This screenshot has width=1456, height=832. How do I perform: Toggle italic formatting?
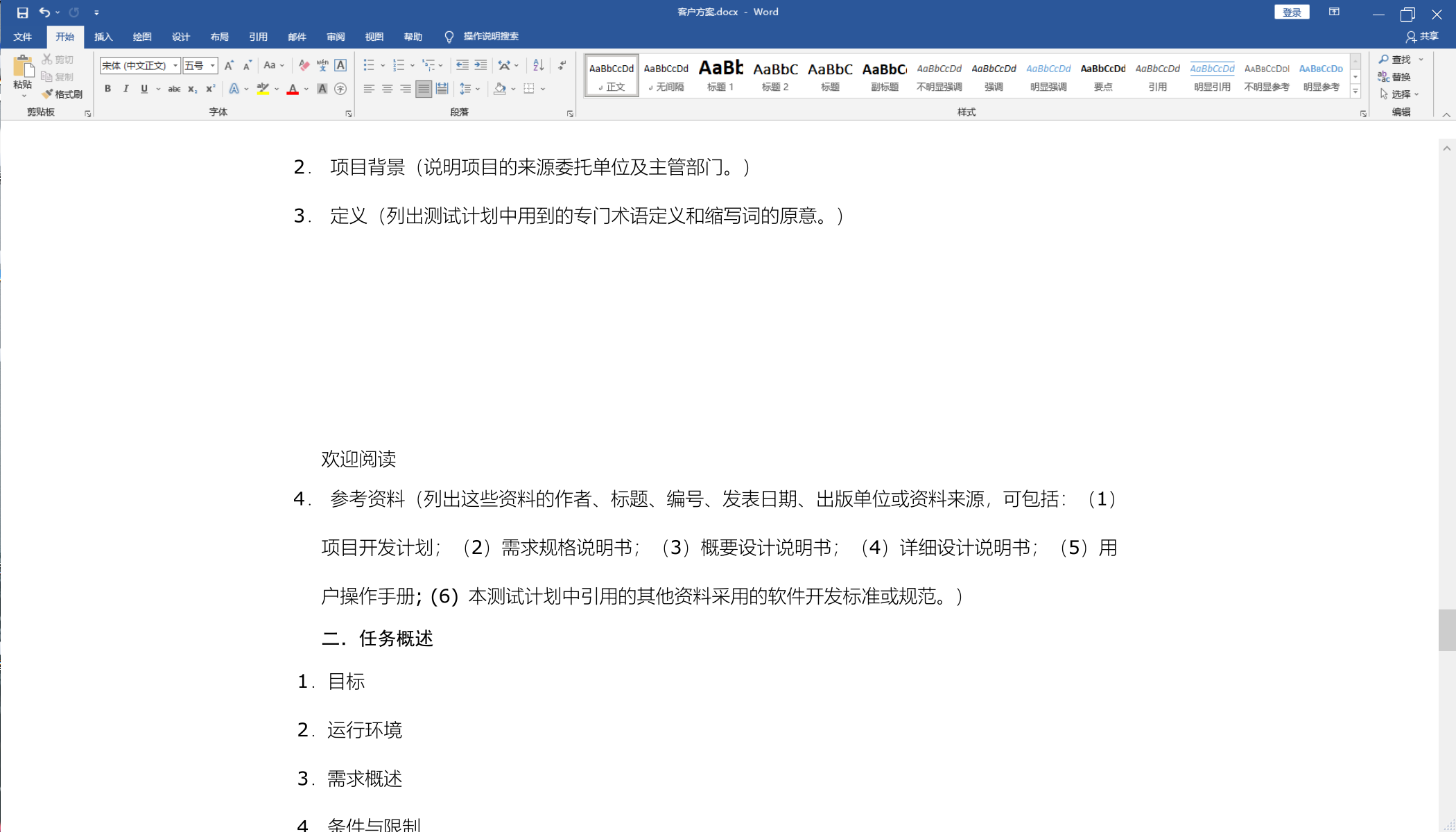[x=125, y=89]
